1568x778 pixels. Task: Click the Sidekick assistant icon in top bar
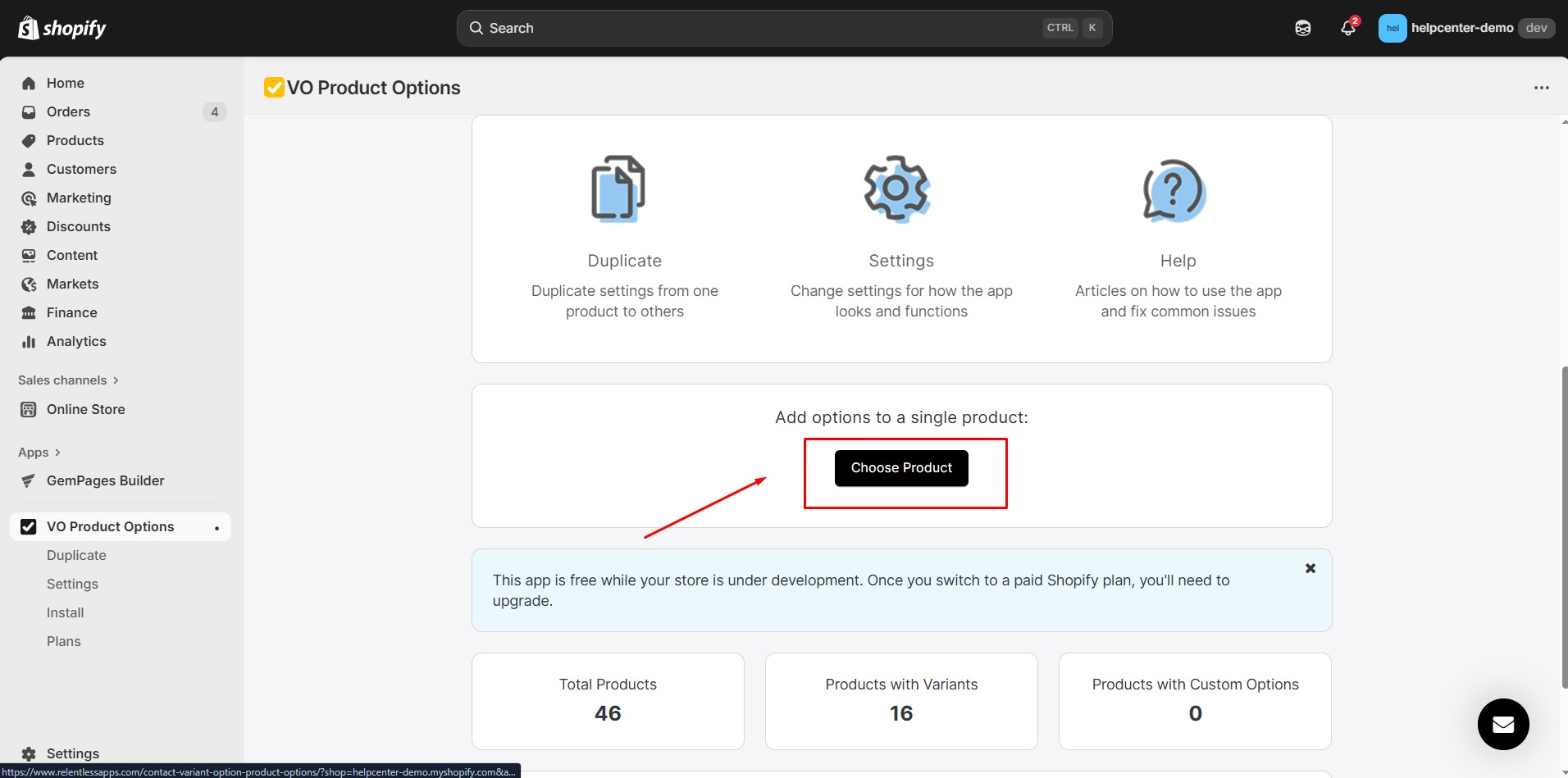[x=1302, y=28]
